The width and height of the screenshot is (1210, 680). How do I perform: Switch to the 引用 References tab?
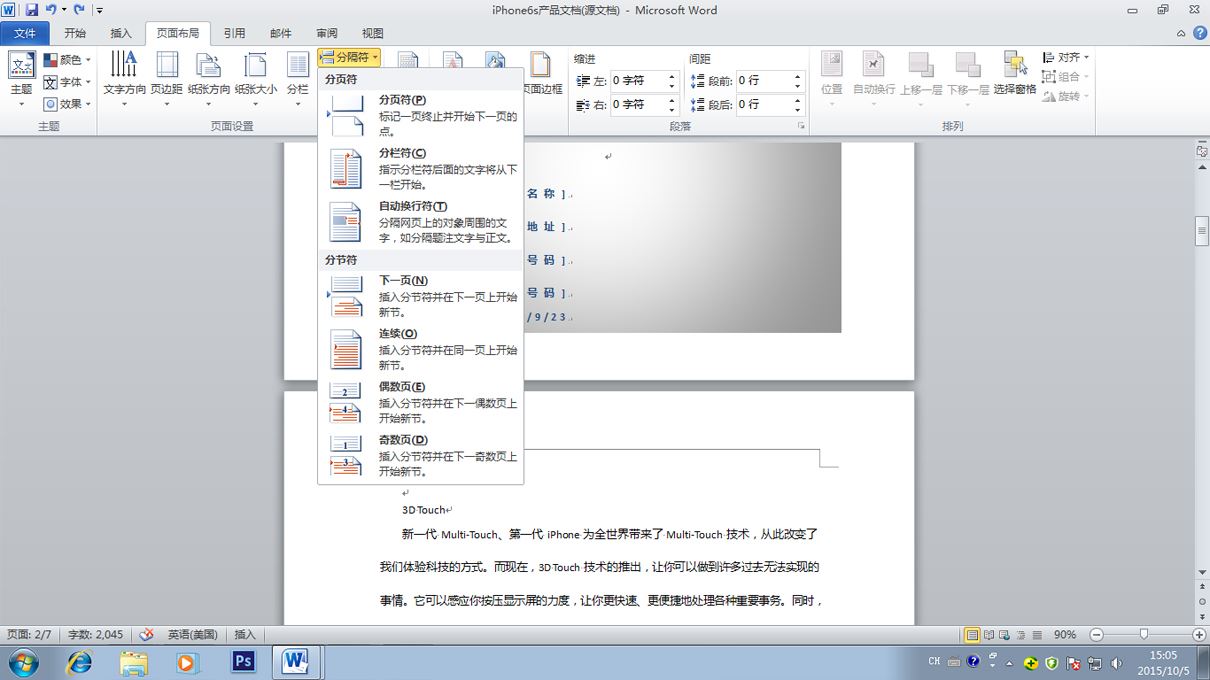pos(234,33)
